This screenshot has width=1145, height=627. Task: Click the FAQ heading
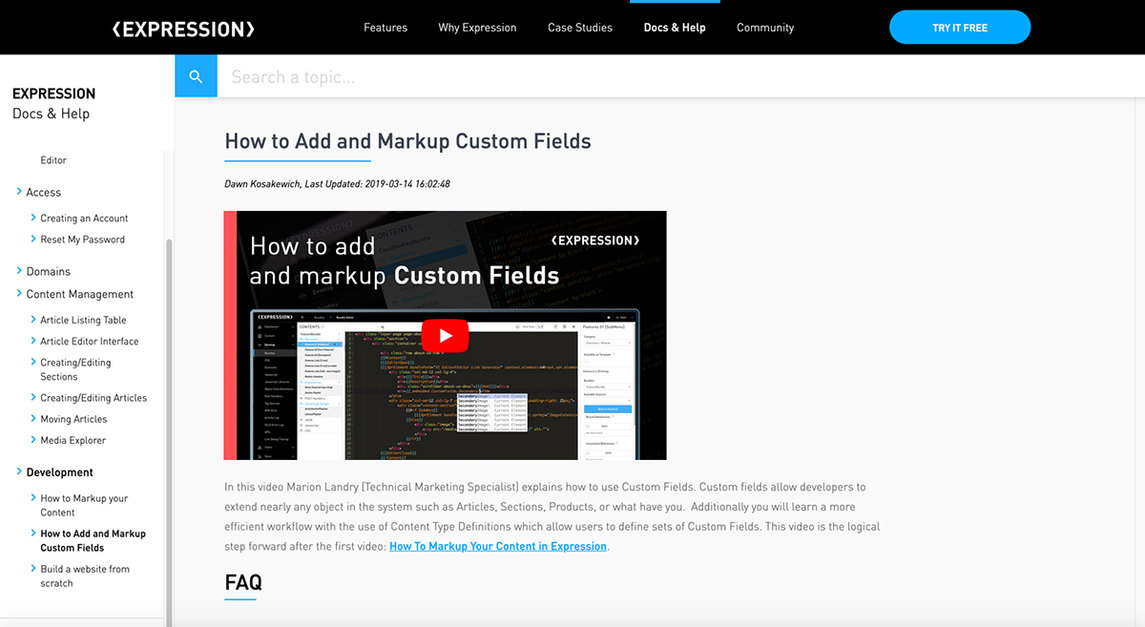[x=243, y=582]
